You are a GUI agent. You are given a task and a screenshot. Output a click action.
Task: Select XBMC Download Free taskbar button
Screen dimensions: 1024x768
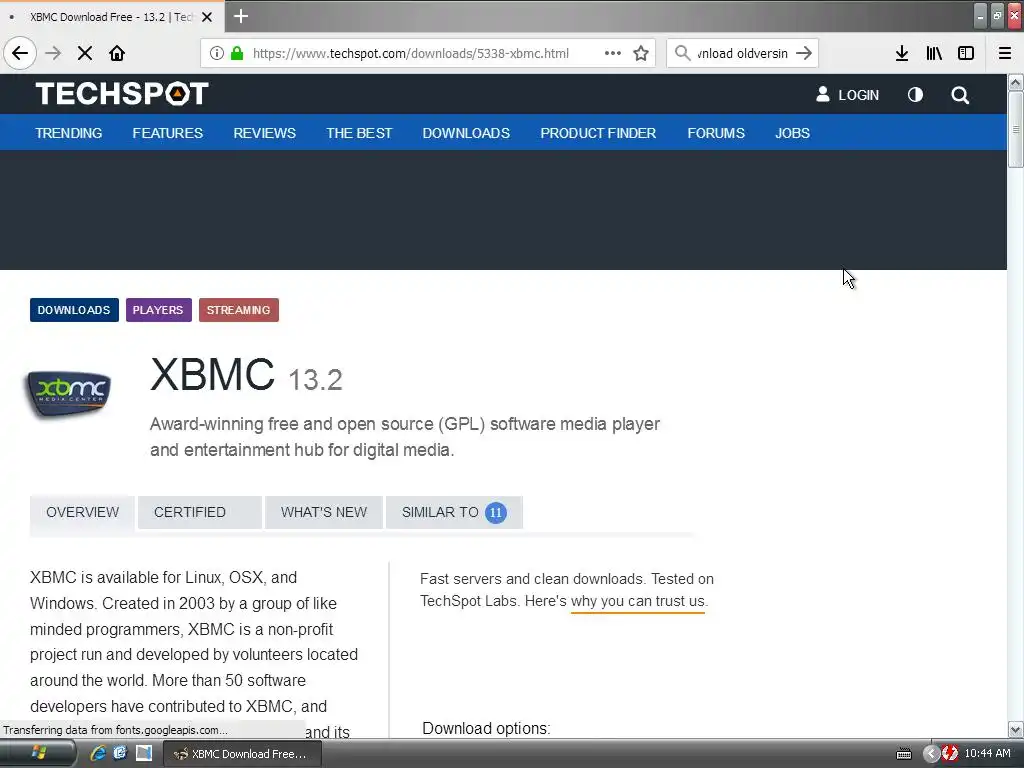(241, 754)
